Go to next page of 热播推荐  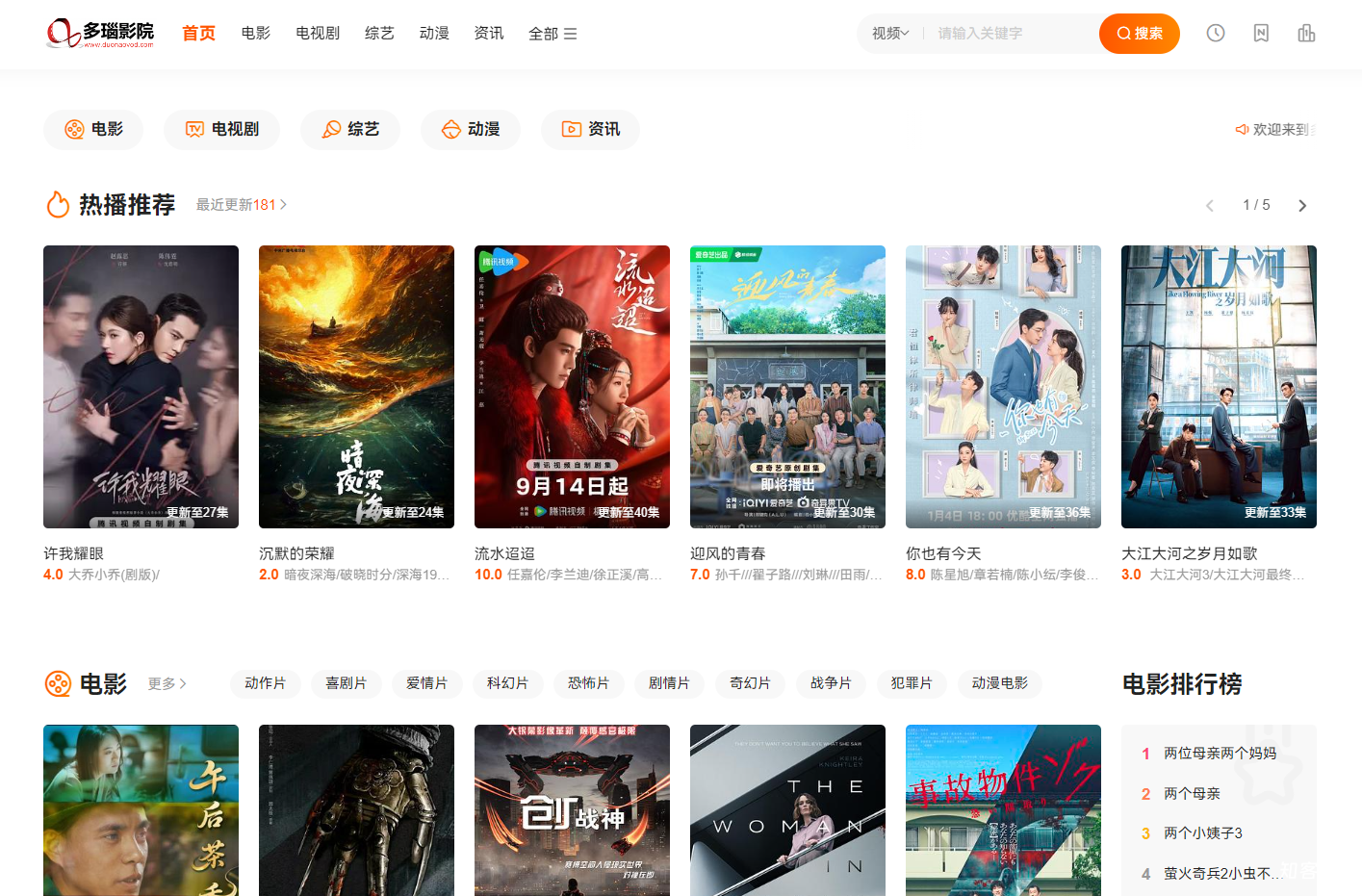pos(1302,206)
